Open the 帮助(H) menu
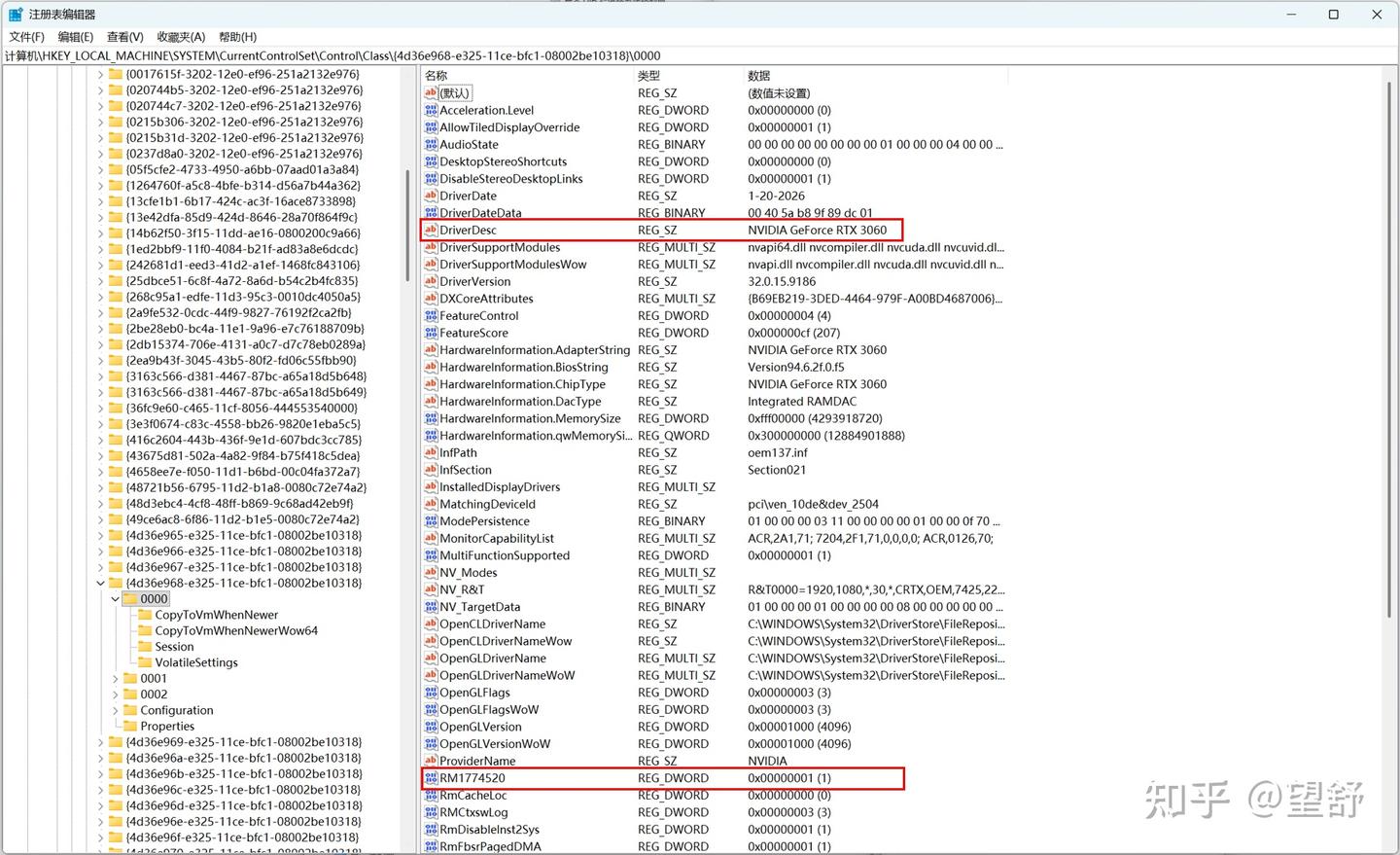 point(237,37)
